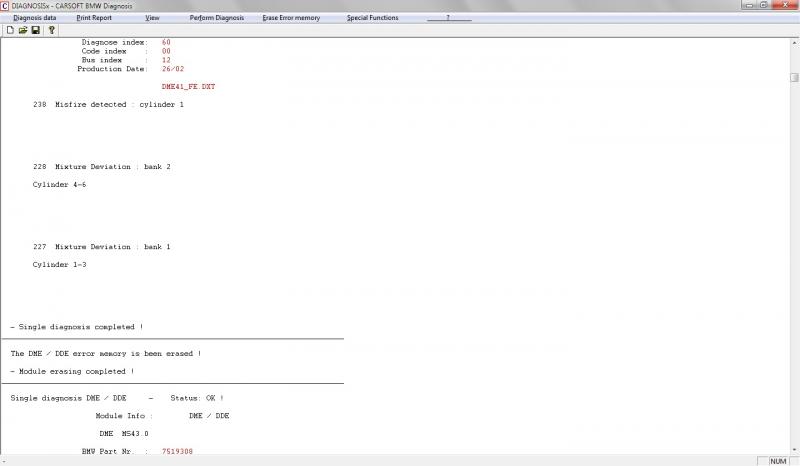The image size is (800, 466).
Task: Click the Carsoft app icon in title bar
Action: (x=5, y=5)
